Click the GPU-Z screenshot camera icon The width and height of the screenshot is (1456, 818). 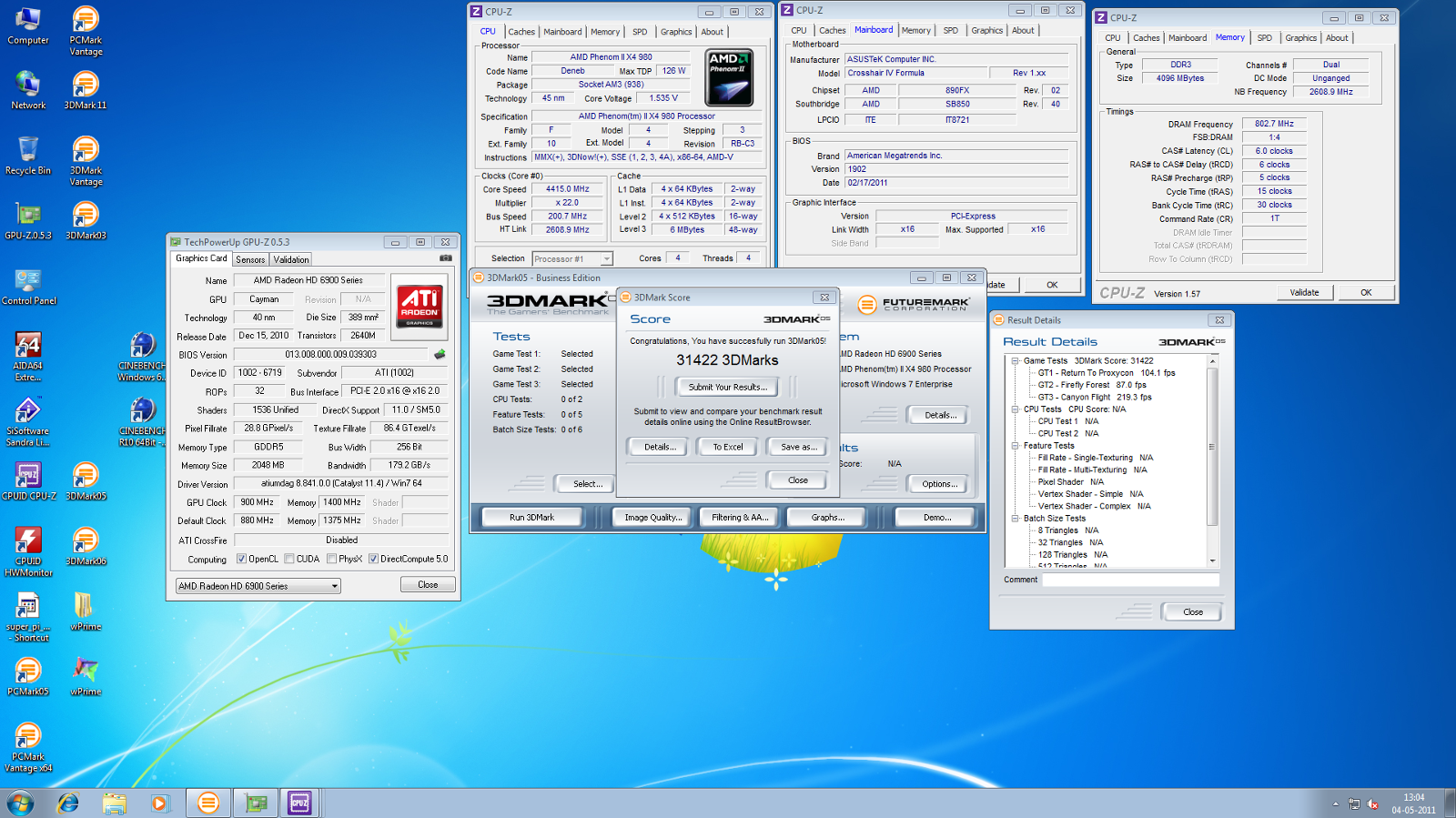tap(445, 258)
